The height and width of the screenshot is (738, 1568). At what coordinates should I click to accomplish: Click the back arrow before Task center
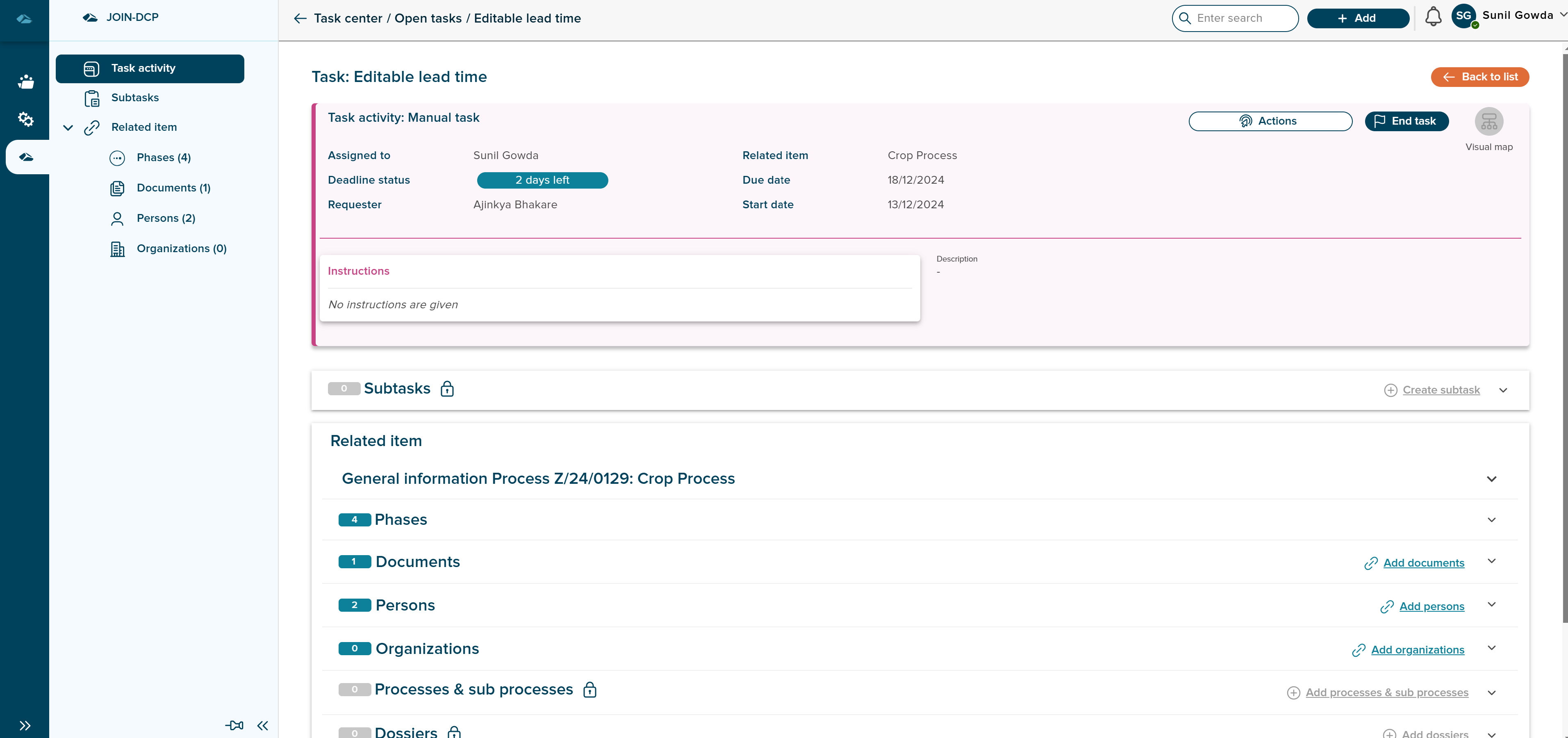(300, 18)
